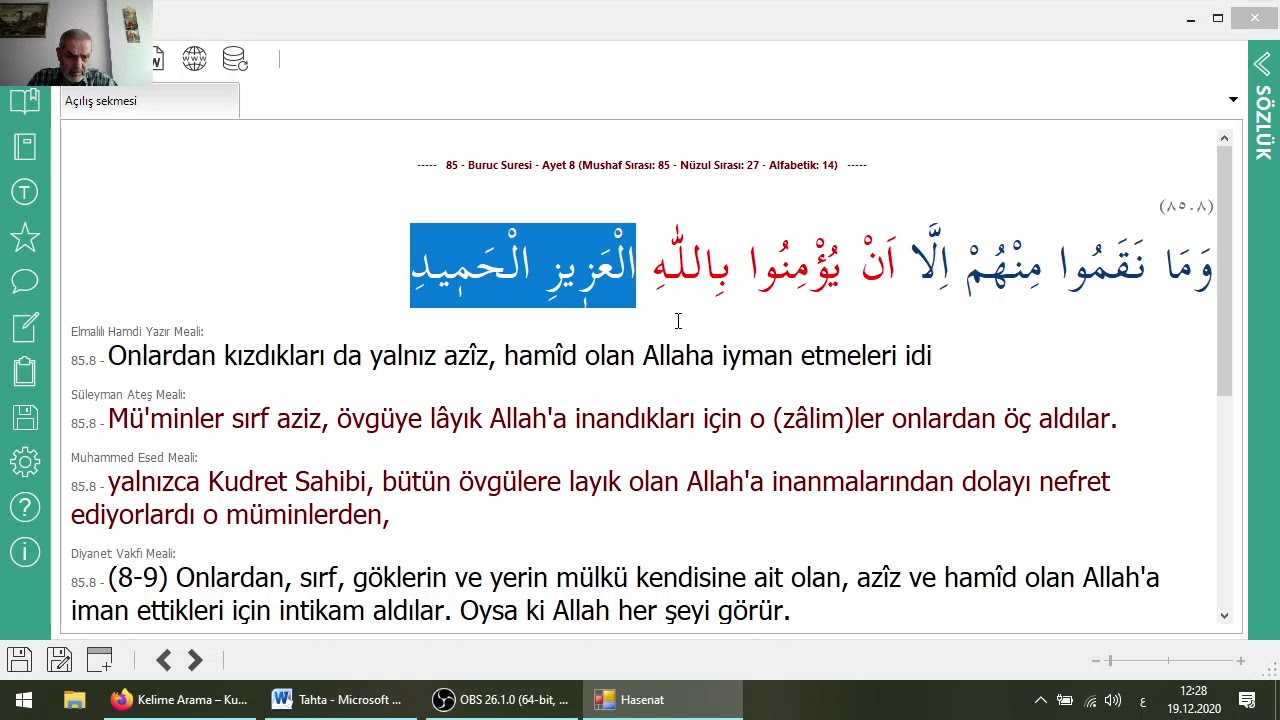Click the database refresh icon in toolbar
The image size is (1280, 720).
235,59
